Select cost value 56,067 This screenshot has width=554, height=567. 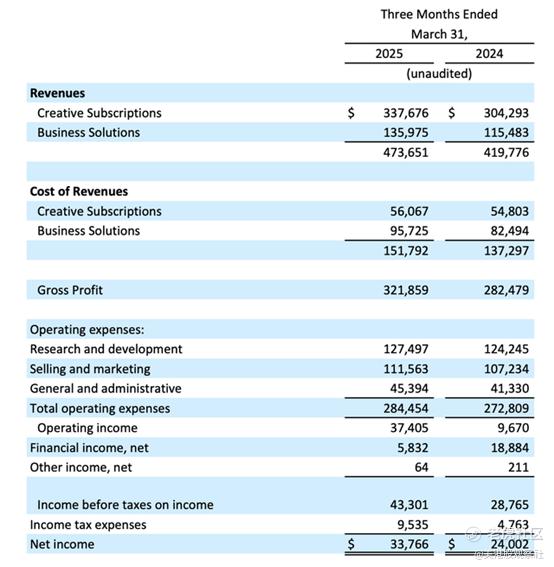pyautogui.click(x=409, y=211)
